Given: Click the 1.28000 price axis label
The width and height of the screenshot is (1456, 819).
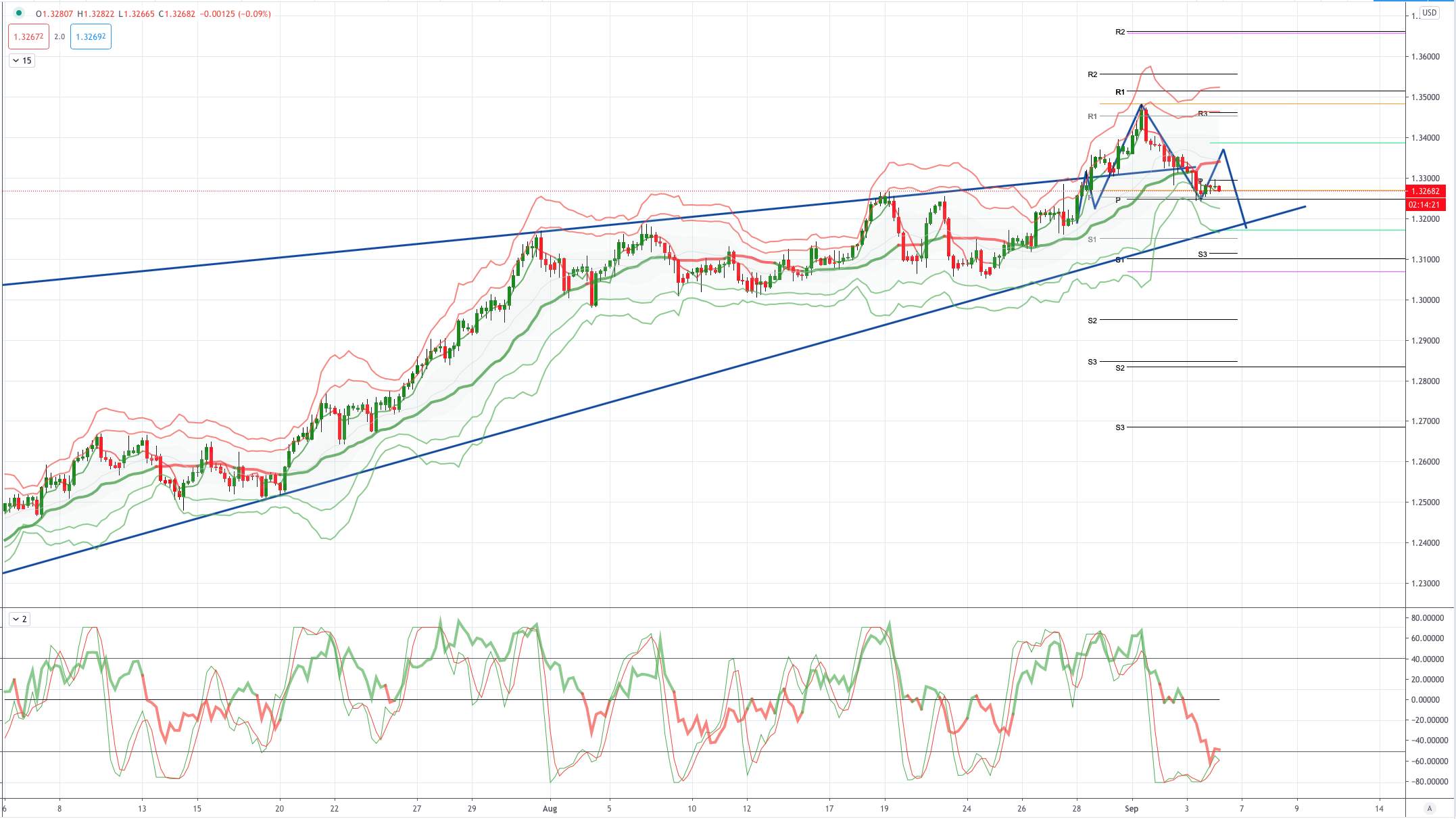Looking at the screenshot, I should 1425,381.
